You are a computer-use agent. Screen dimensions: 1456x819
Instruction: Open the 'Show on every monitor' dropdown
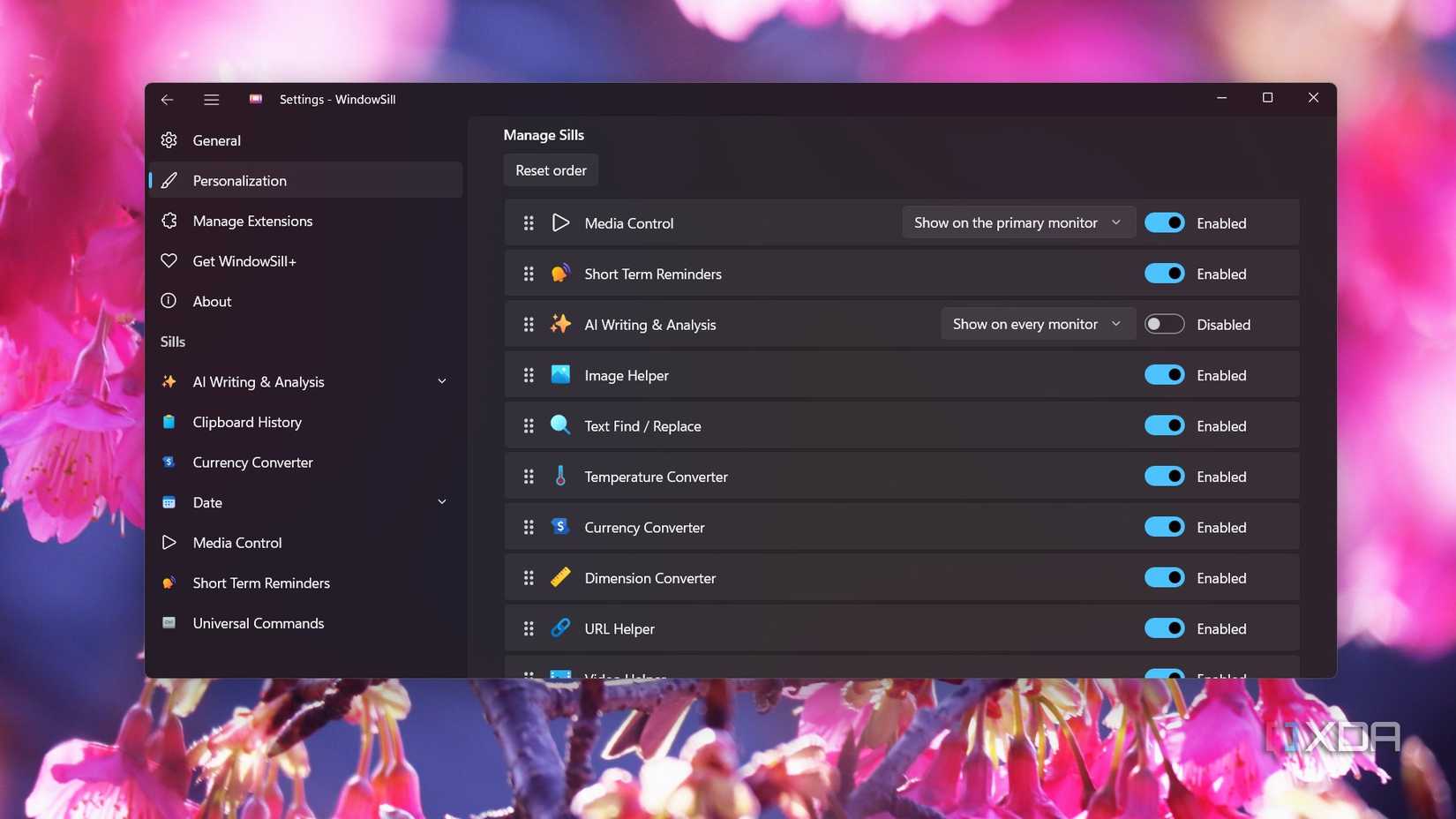pyautogui.click(x=1038, y=324)
